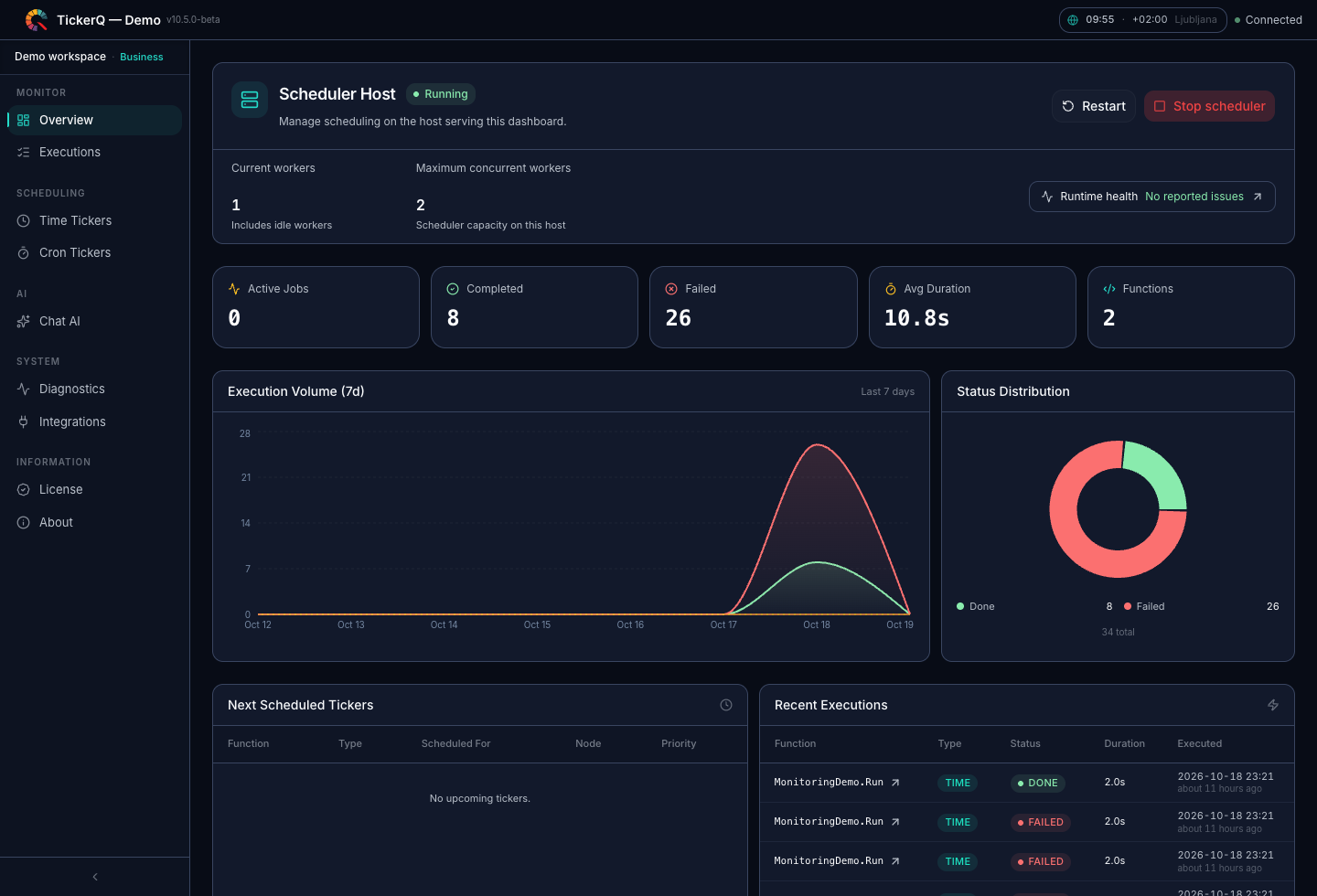The height and width of the screenshot is (896, 1317).
Task: Click the No upcoming tickers message
Action: pyautogui.click(x=480, y=799)
